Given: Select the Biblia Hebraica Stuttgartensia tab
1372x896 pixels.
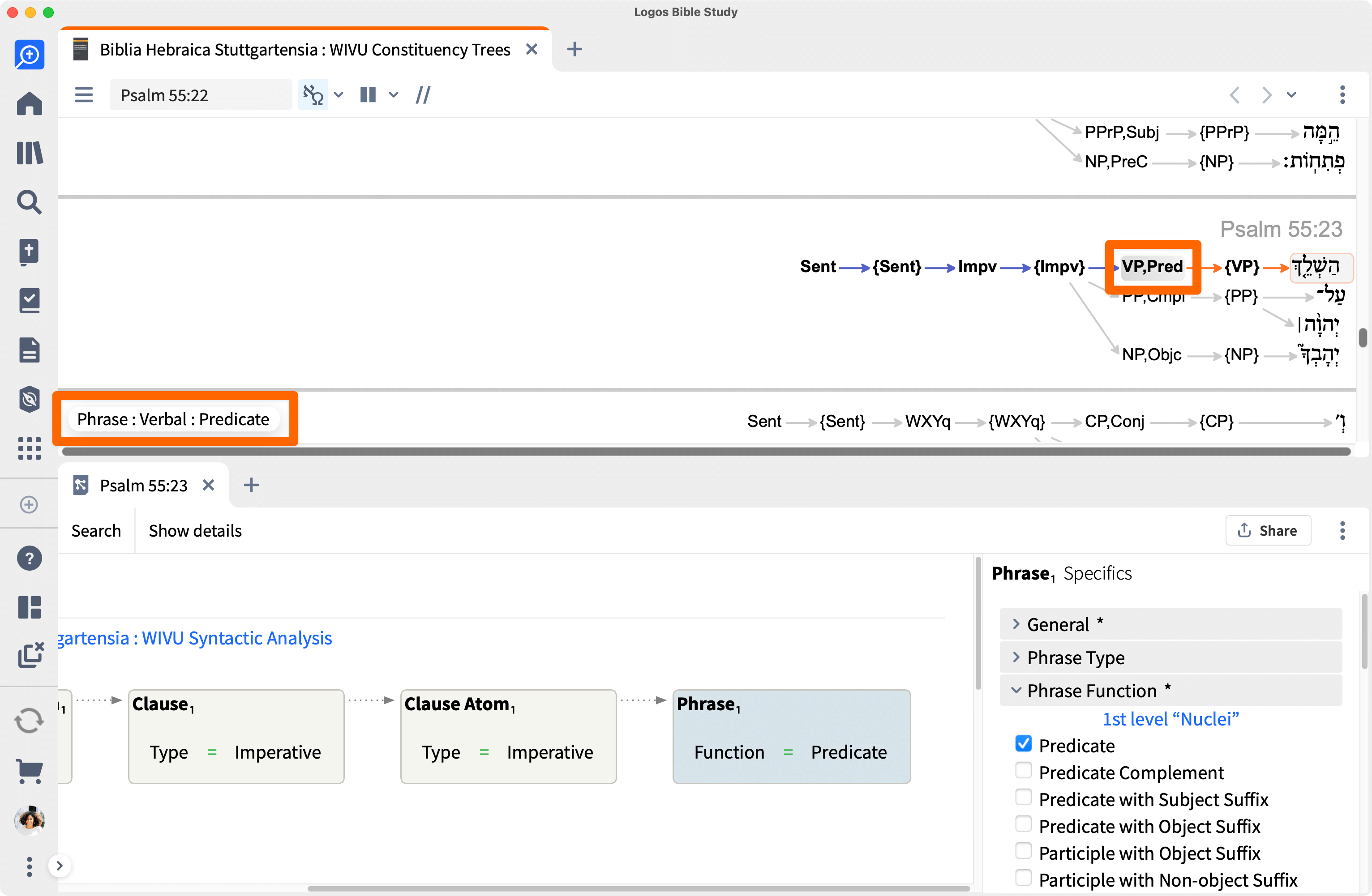Looking at the screenshot, I should (305, 50).
